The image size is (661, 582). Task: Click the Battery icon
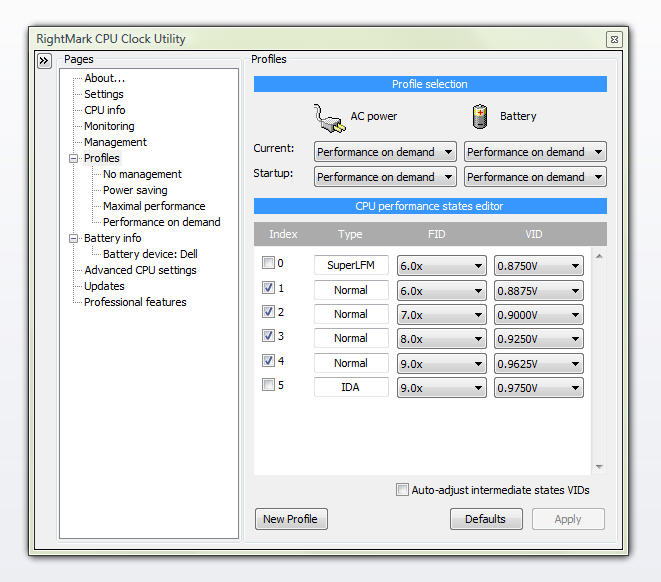coord(480,116)
